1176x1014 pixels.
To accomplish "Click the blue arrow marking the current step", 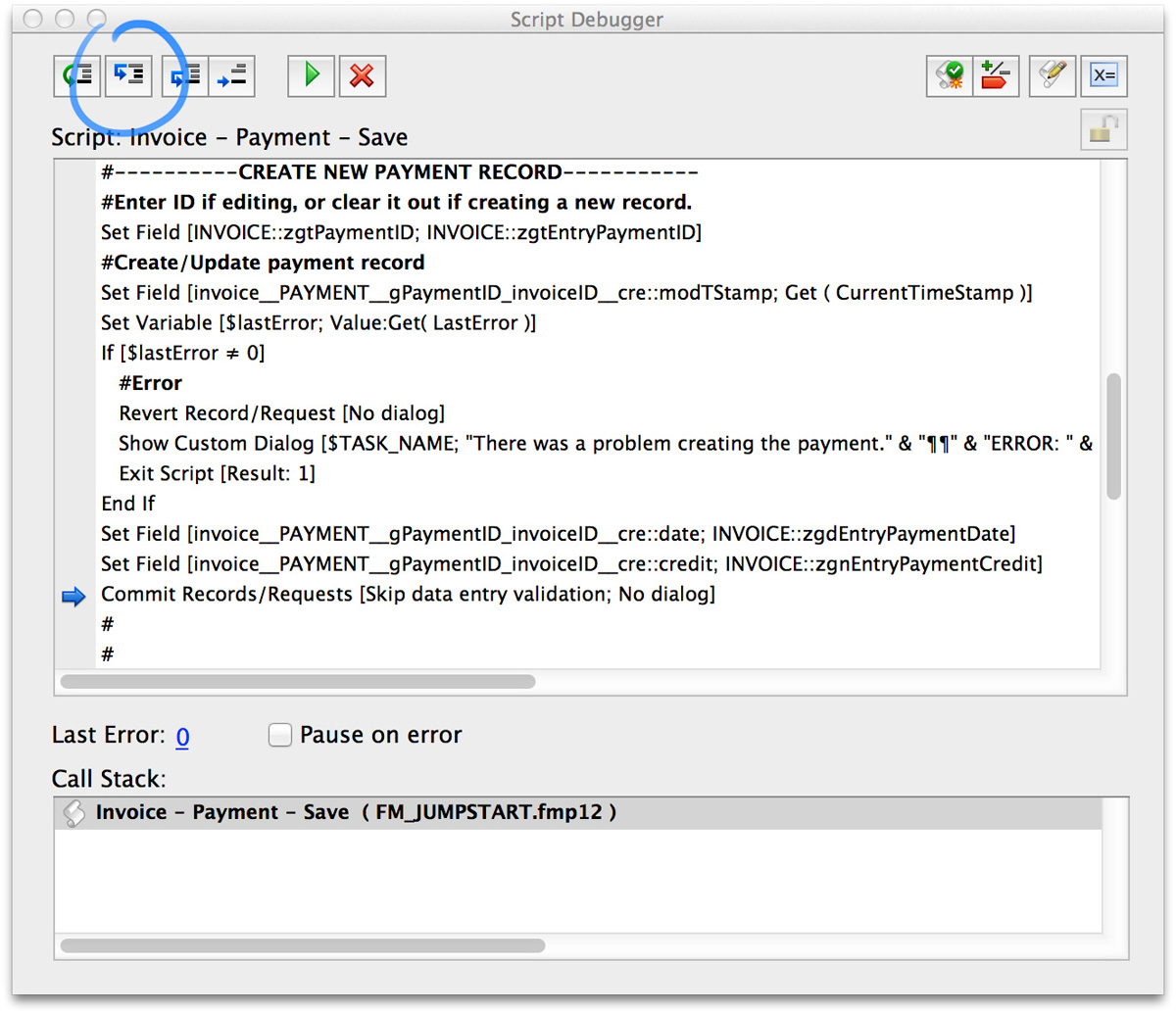I will (73, 596).
